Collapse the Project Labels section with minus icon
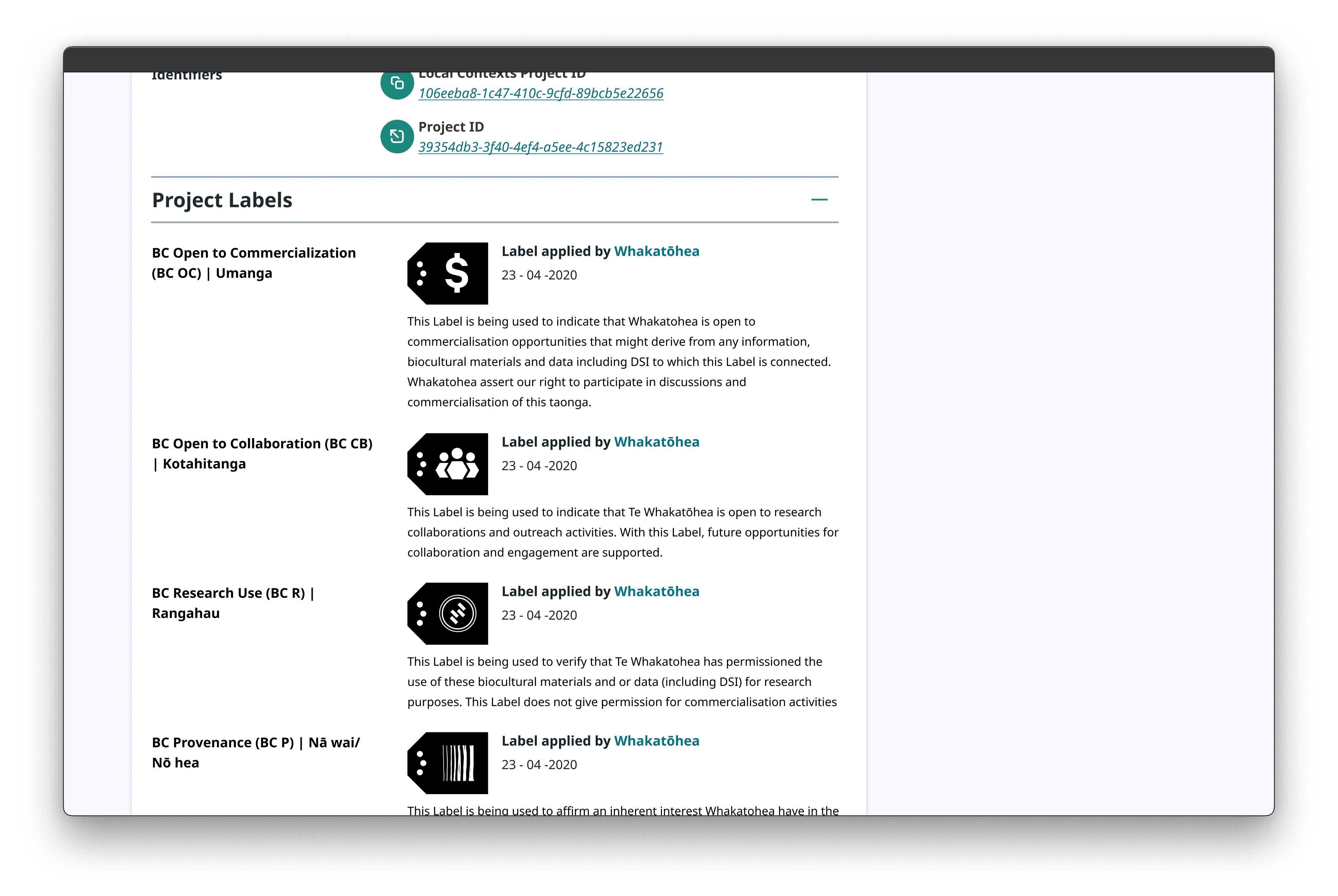This screenshot has width=1338, height=896. pyautogui.click(x=819, y=199)
